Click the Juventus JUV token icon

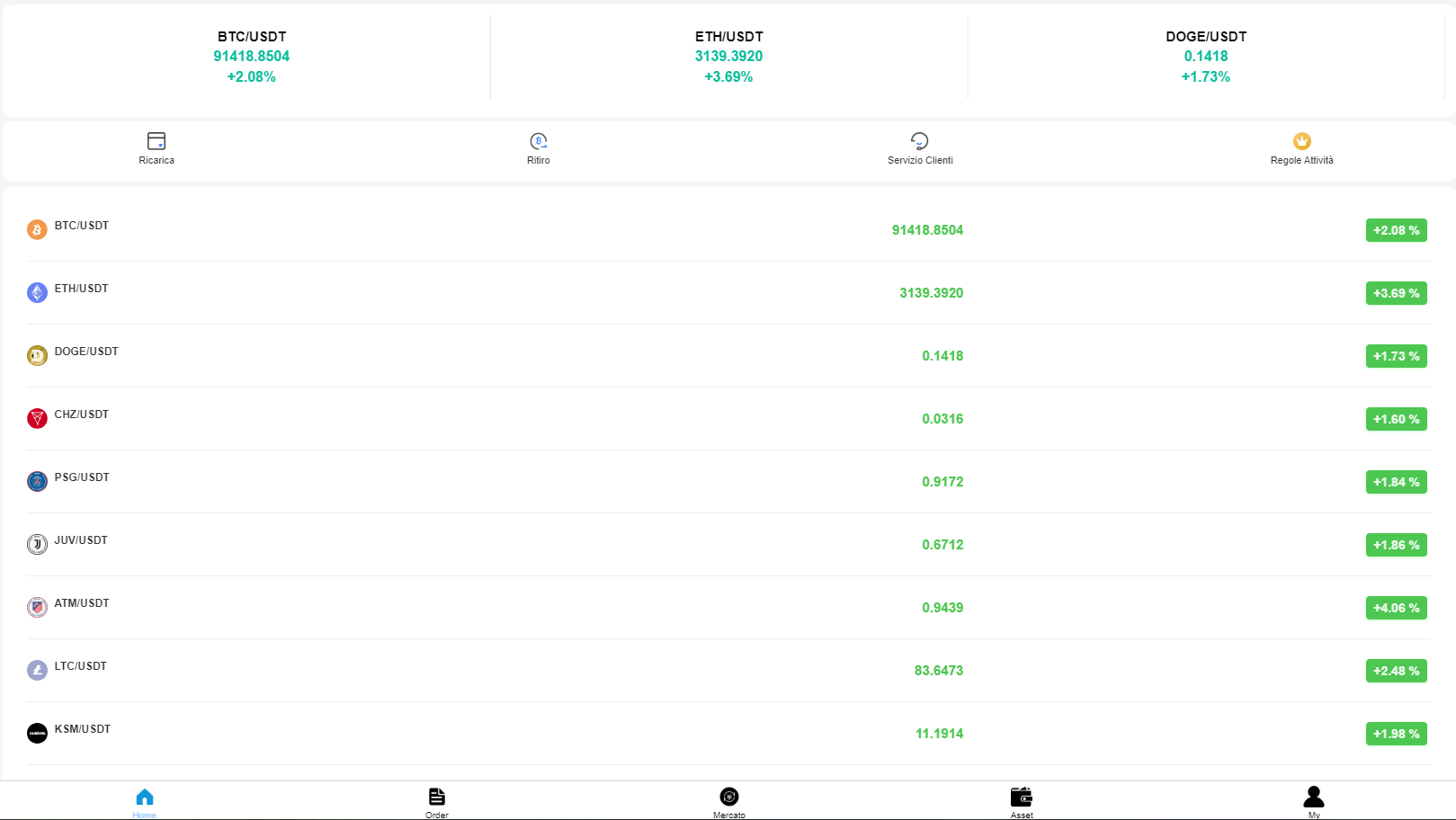click(x=37, y=545)
